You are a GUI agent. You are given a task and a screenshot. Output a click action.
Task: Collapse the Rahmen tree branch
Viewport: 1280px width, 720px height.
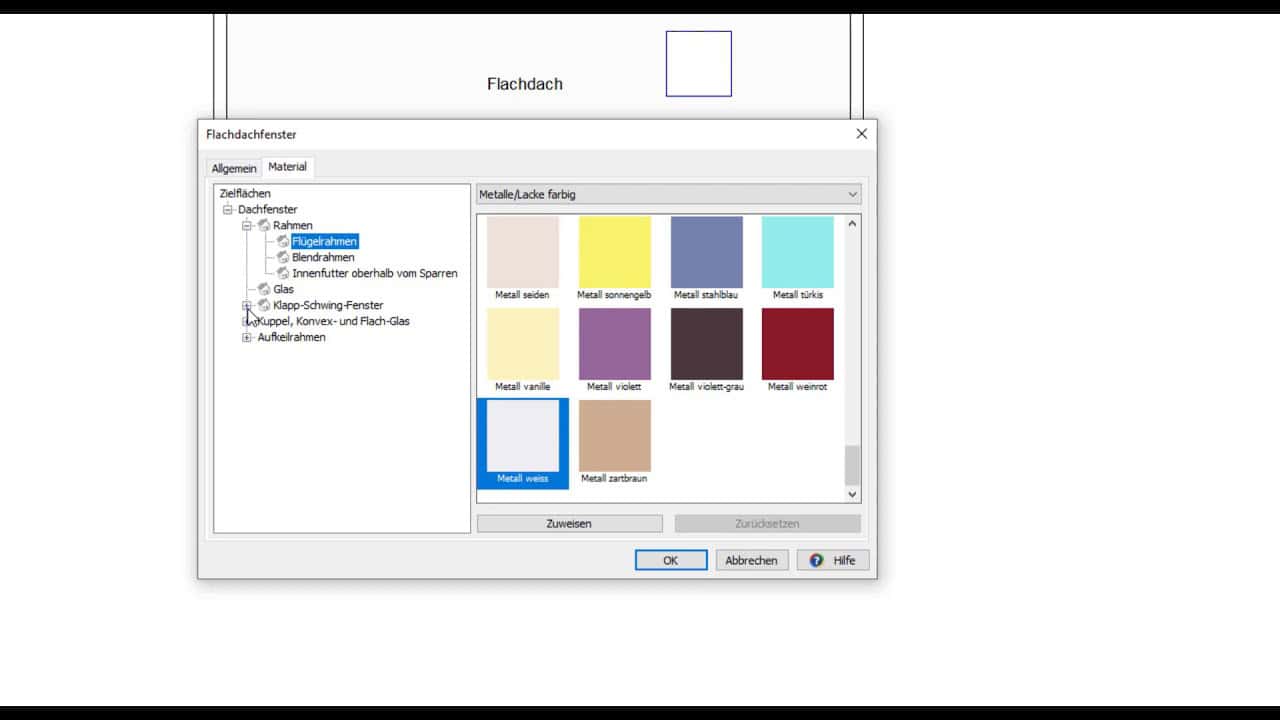point(247,225)
